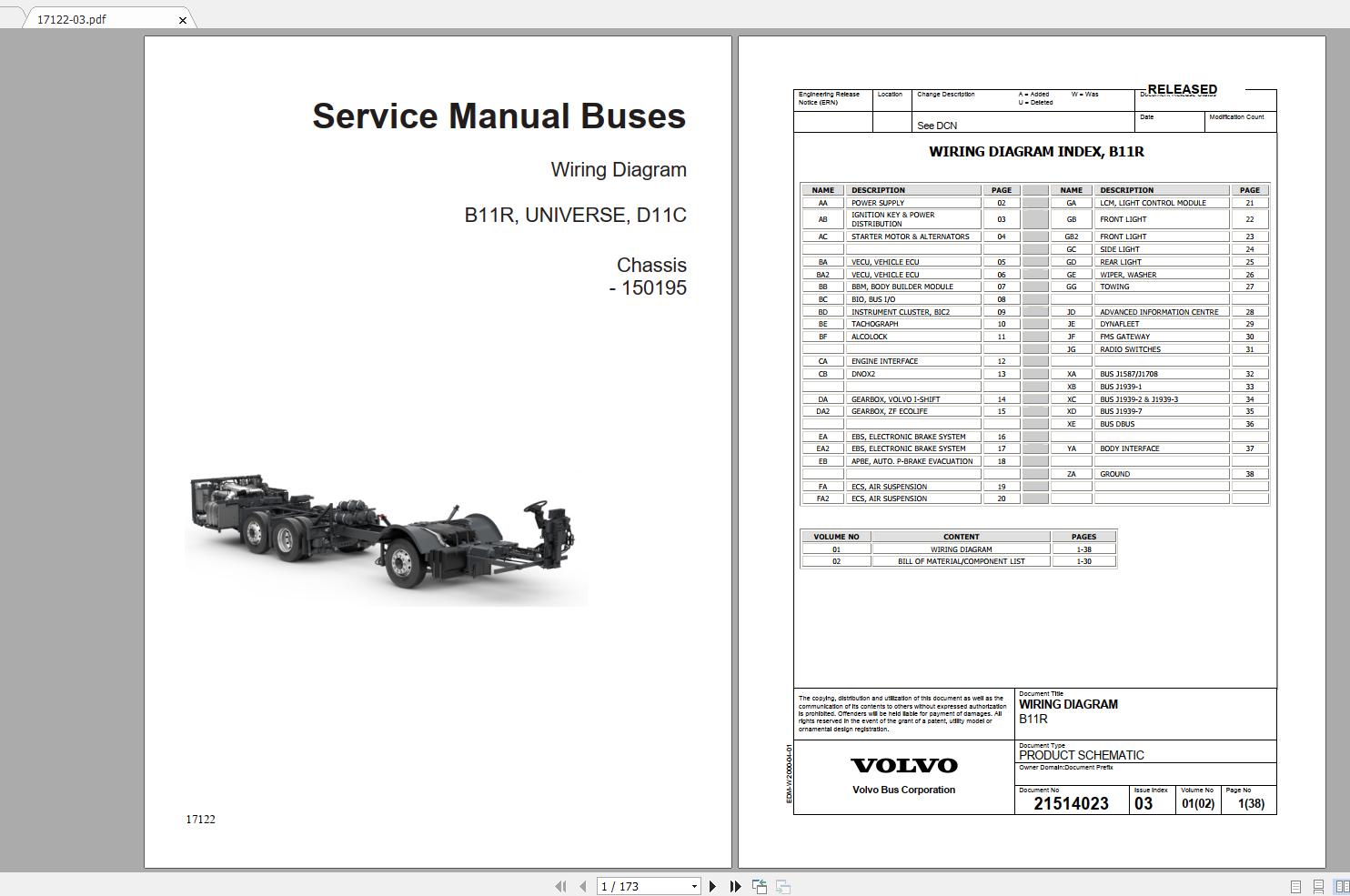Click the See DCN text
The height and width of the screenshot is (896, 1350).
coord(937,126)
